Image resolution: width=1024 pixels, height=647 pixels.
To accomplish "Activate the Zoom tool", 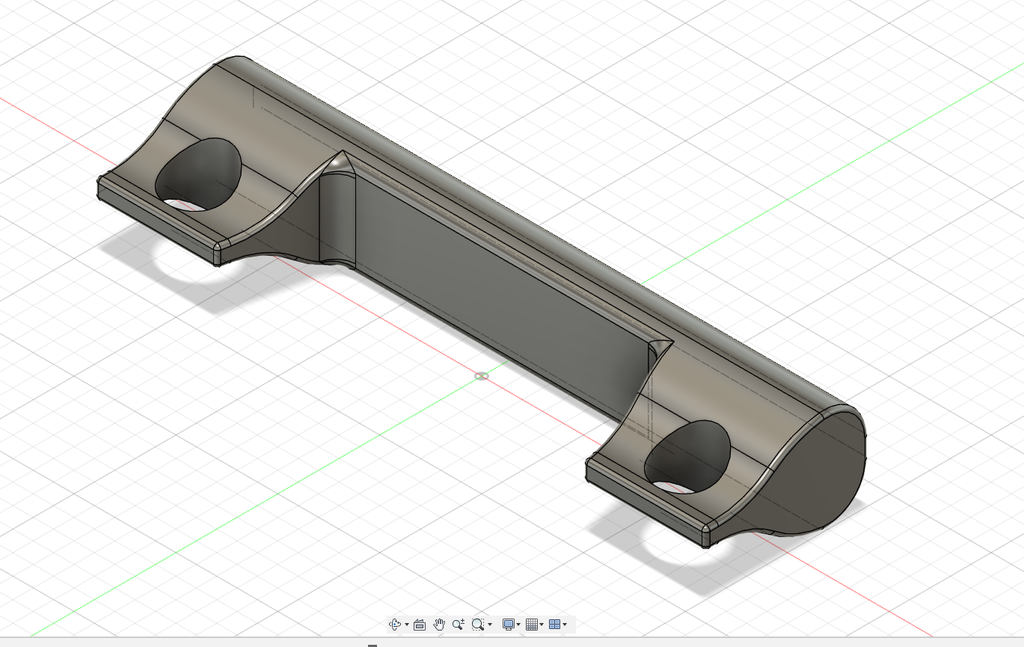I will pos(458,624).
